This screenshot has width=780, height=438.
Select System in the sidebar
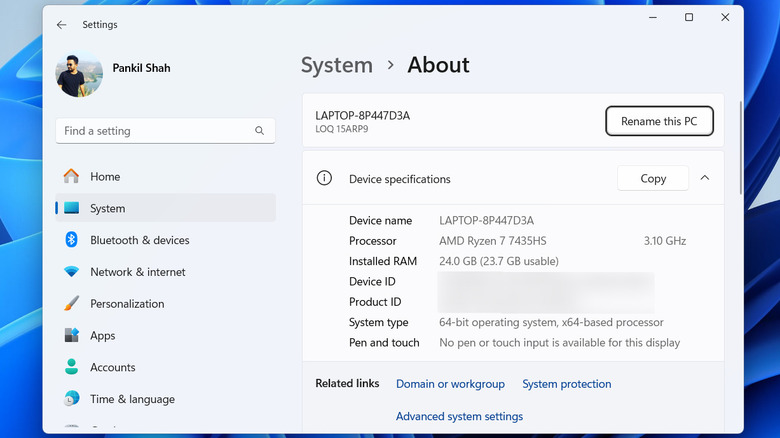pyautogui.click(x=107, y=209)
